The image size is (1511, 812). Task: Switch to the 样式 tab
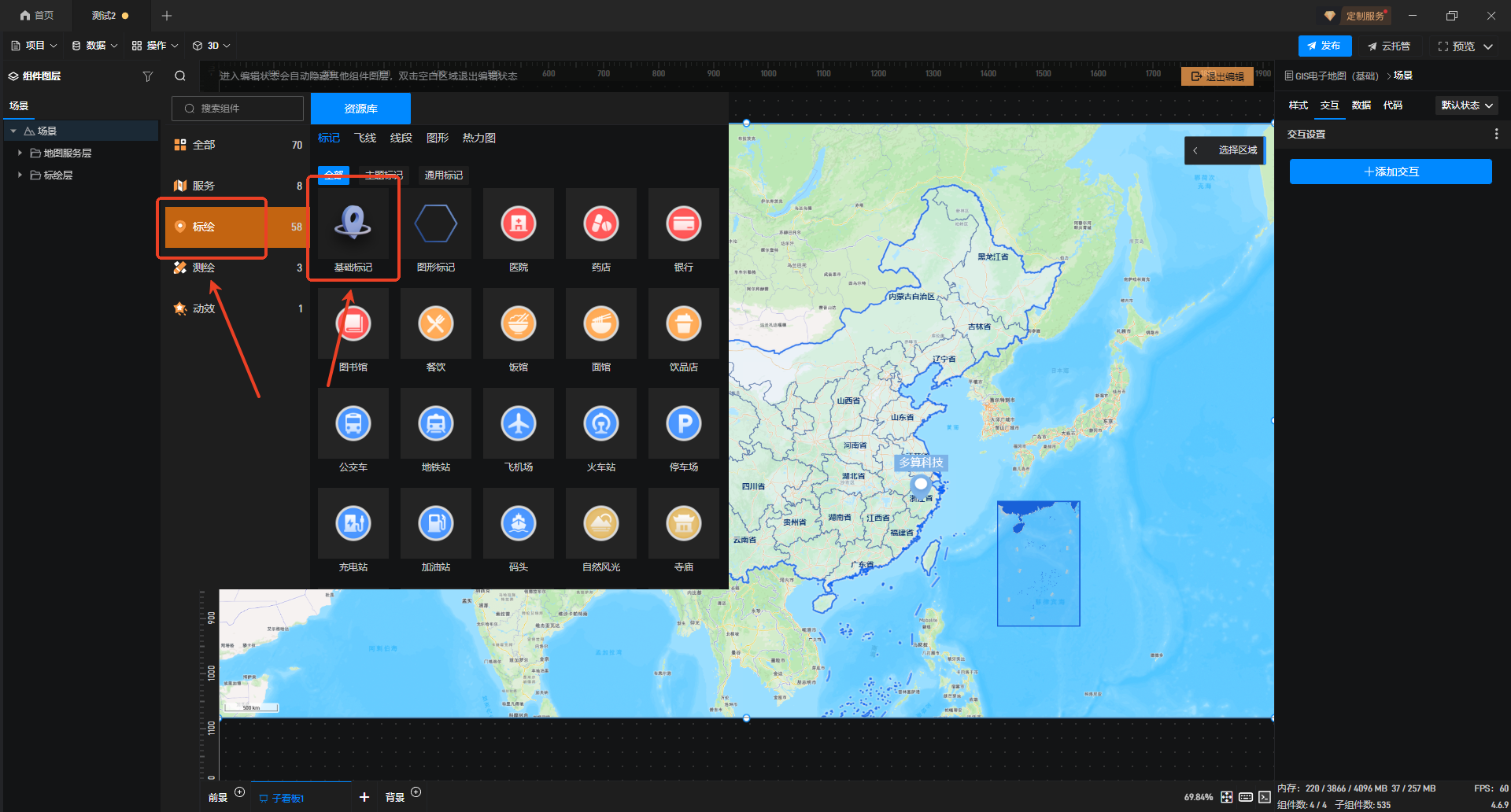coord(1298,105)
